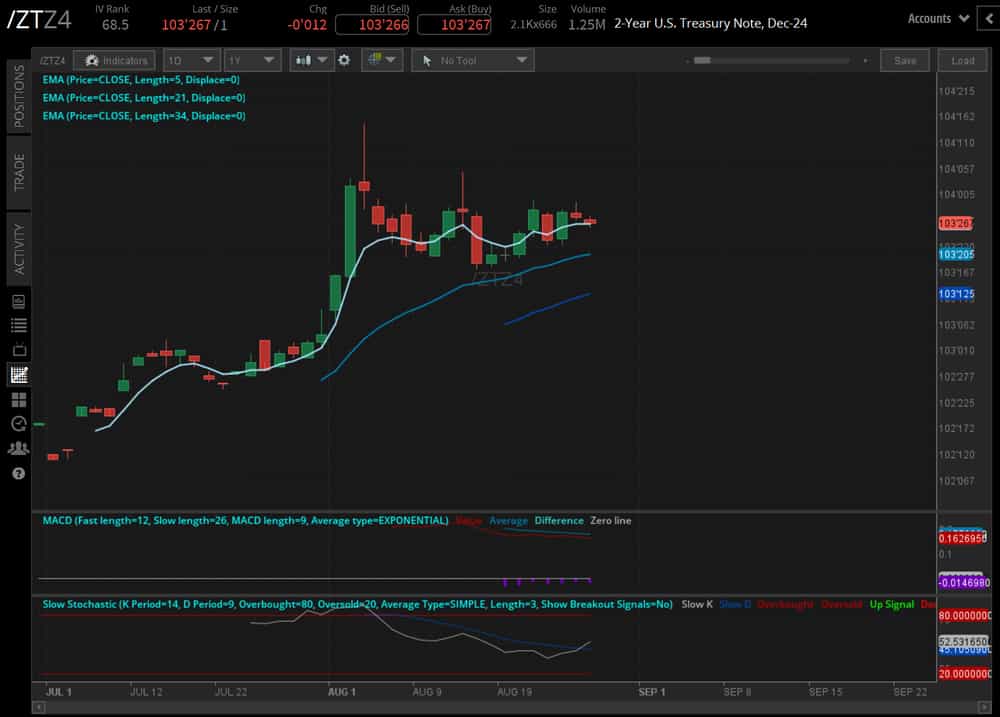
Task: Click the people community icon in sidebar
Action: 18,448
